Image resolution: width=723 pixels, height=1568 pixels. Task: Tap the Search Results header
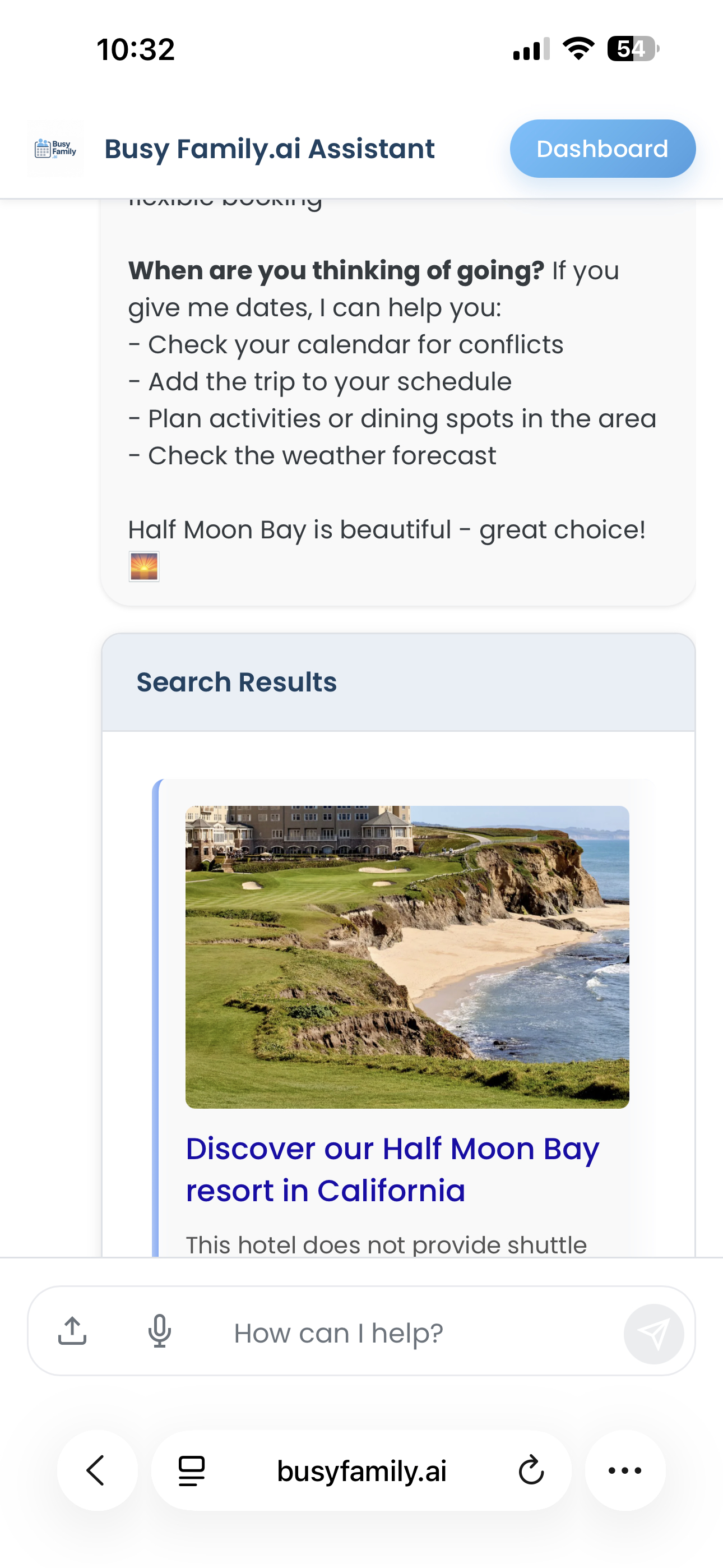tap(237, 681)
